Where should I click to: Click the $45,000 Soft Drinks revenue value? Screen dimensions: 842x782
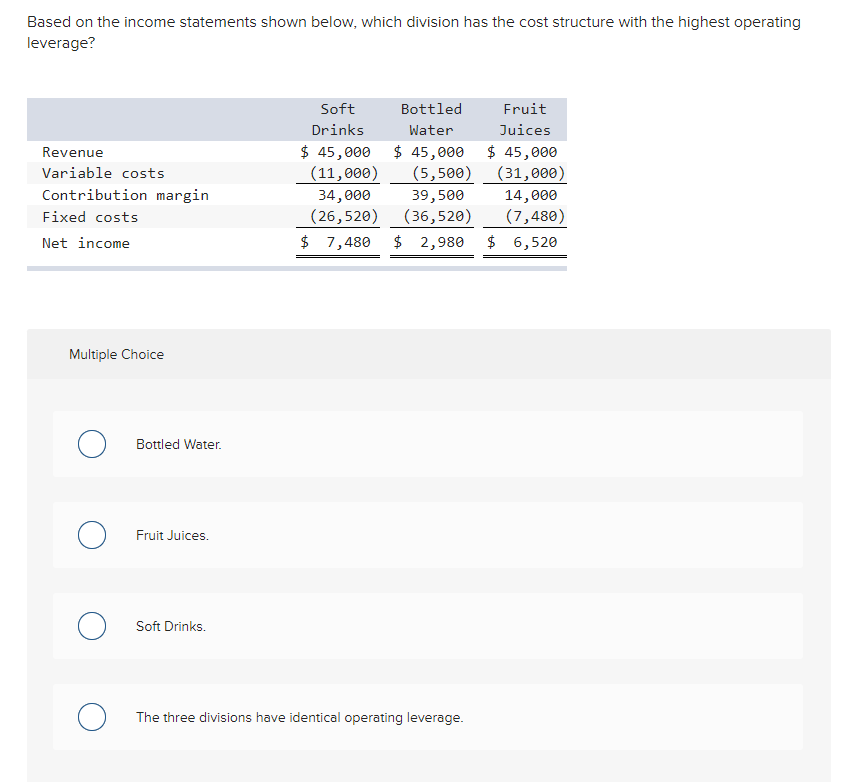point(337,152)
